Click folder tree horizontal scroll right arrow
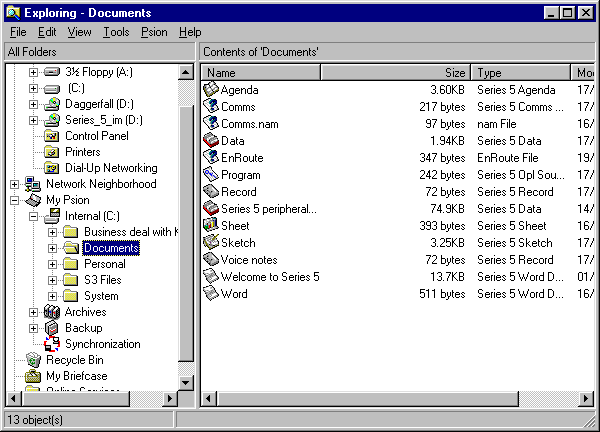 pos(170,399)
